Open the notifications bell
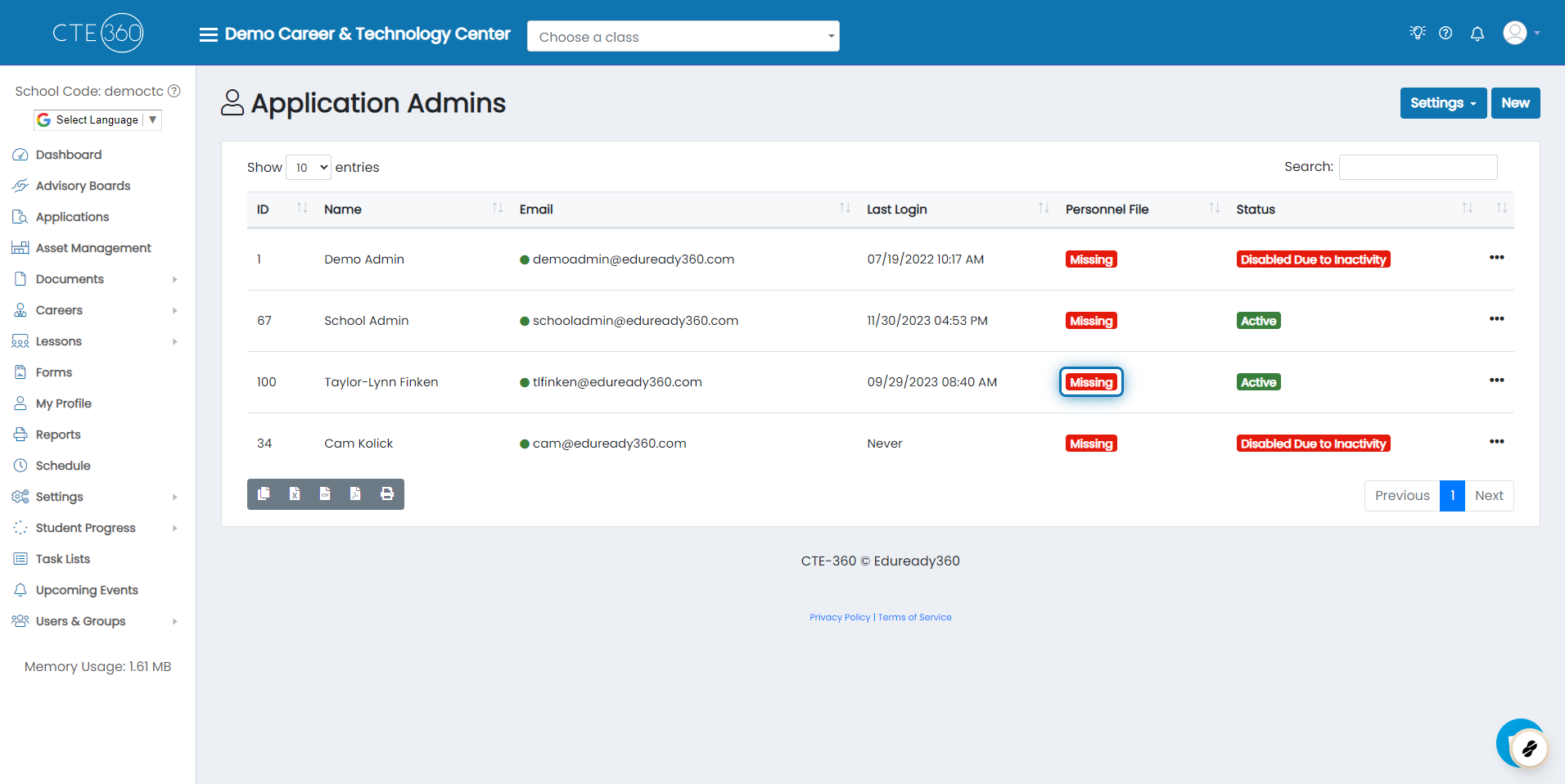This screenshot has width=1565, height=784. 1477,34
